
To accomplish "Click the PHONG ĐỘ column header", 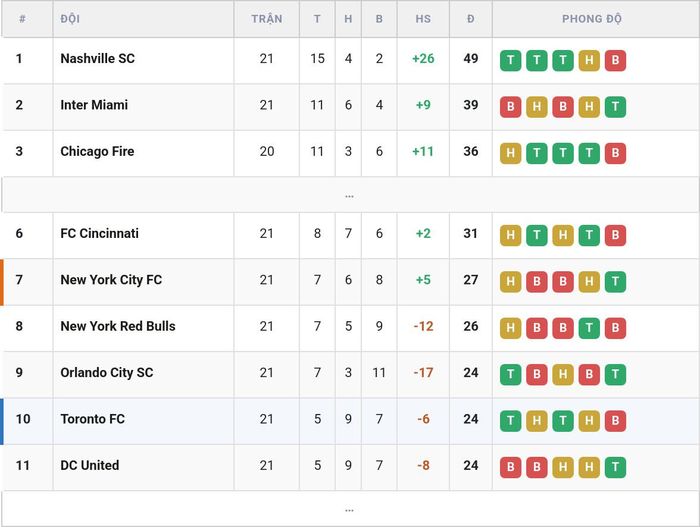I will (592, 19).
